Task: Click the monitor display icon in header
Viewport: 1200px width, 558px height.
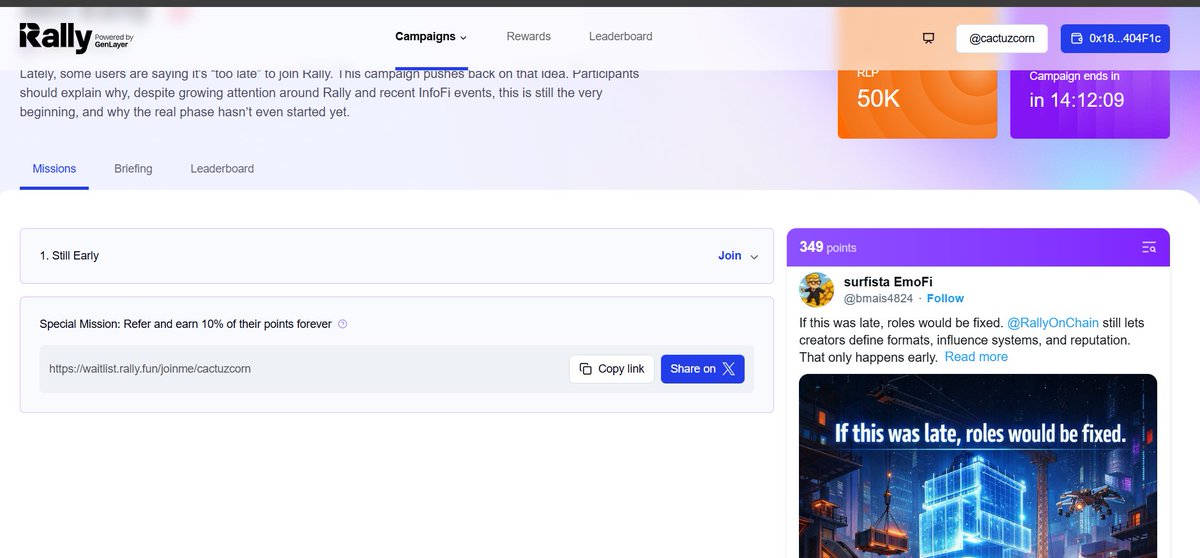Action: pyautogui.click(x=928, y=39)
